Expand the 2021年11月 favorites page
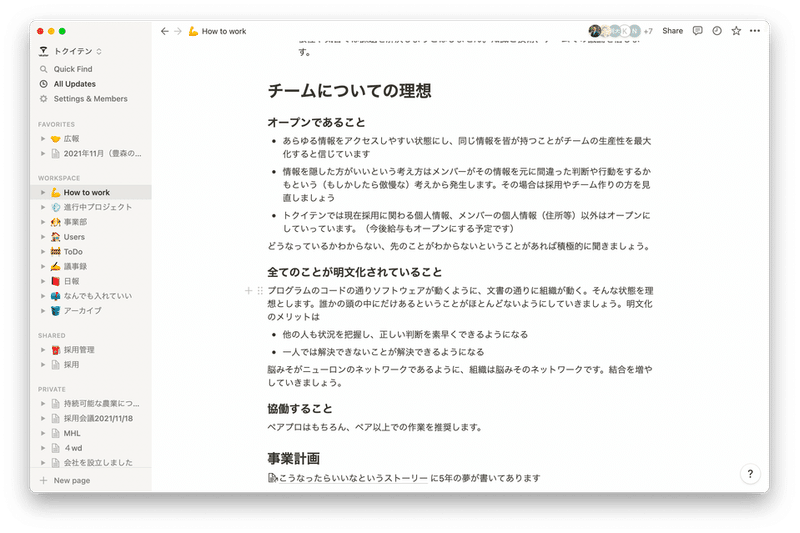Image resolution: width=800 pixels, height=533 pixels. tap(43, 154)
